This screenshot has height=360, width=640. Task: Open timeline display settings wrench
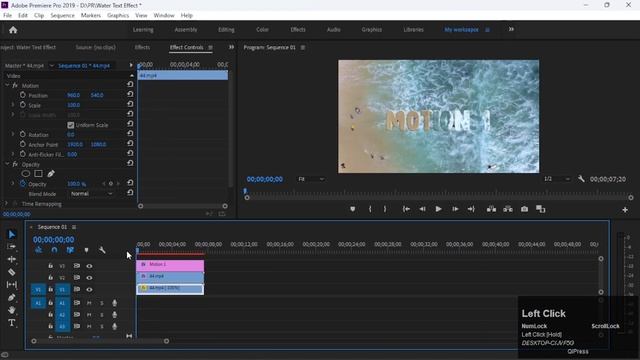point(102,250)
